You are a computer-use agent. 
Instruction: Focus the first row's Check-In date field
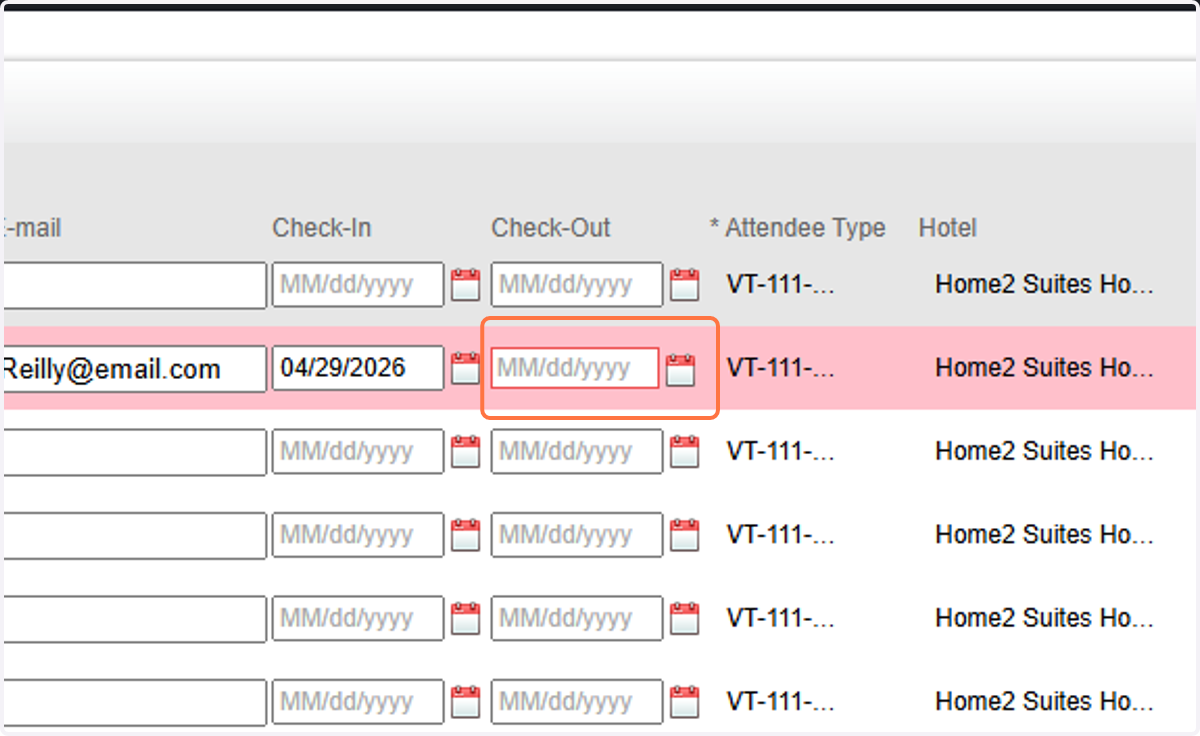pyautogui.click(x=358, y=285)
